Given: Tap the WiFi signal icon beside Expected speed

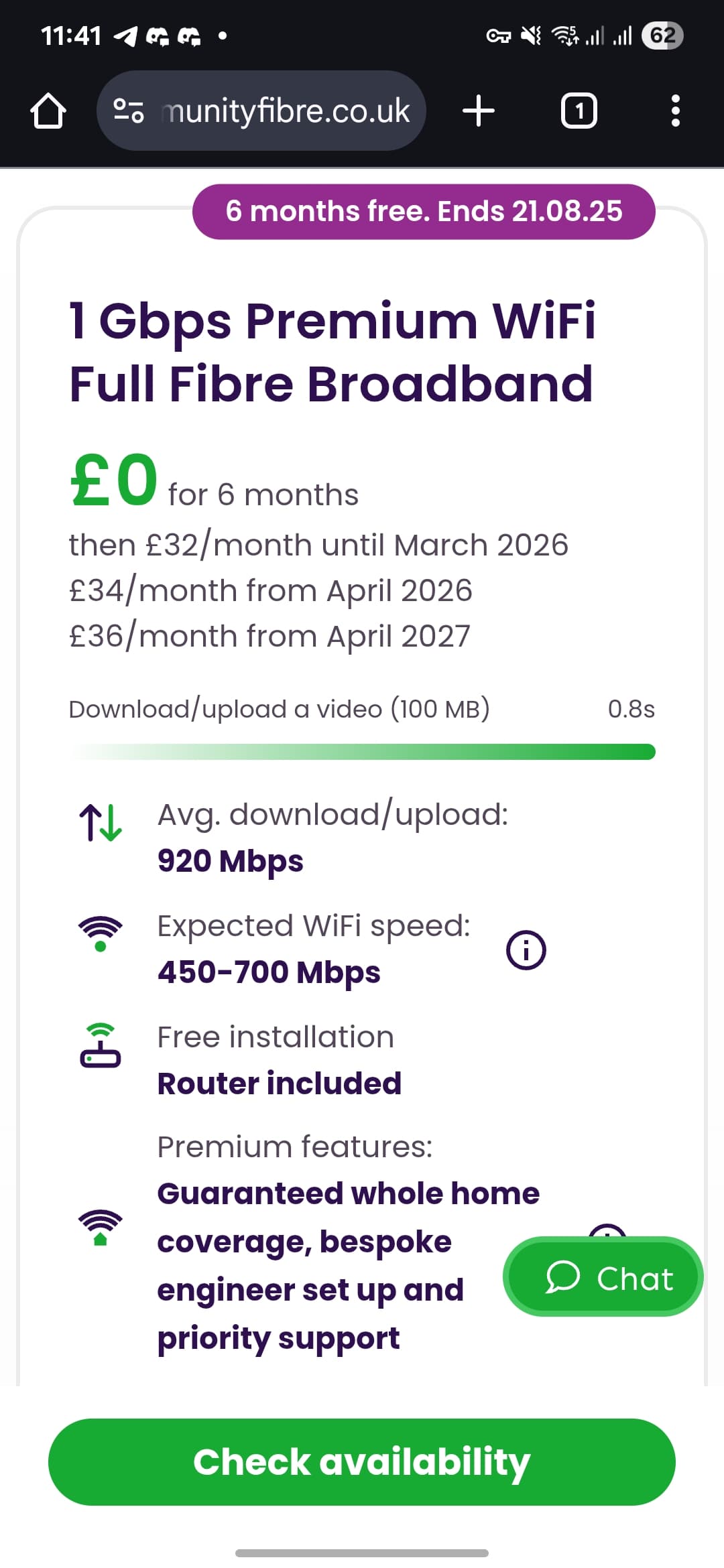Looking at the screenshot, I should 101,933.
